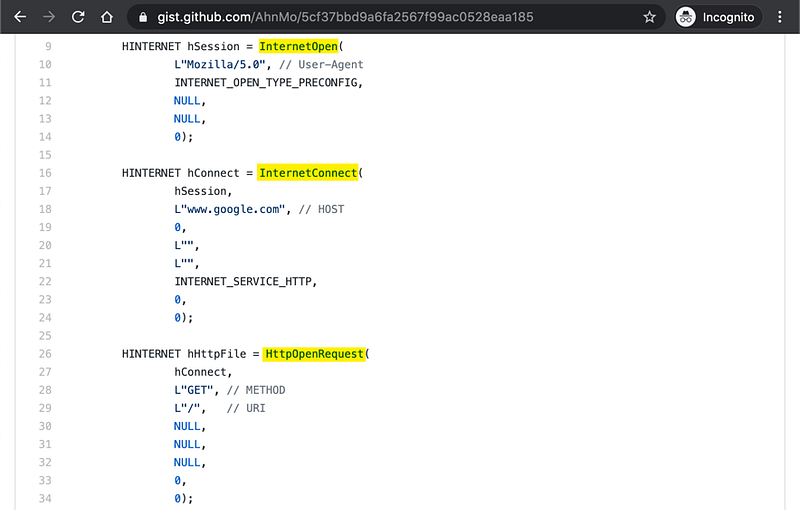Click the L"Mozilla/5.0" string literal
Screen dimensions: 800x510
coord(220,65)
